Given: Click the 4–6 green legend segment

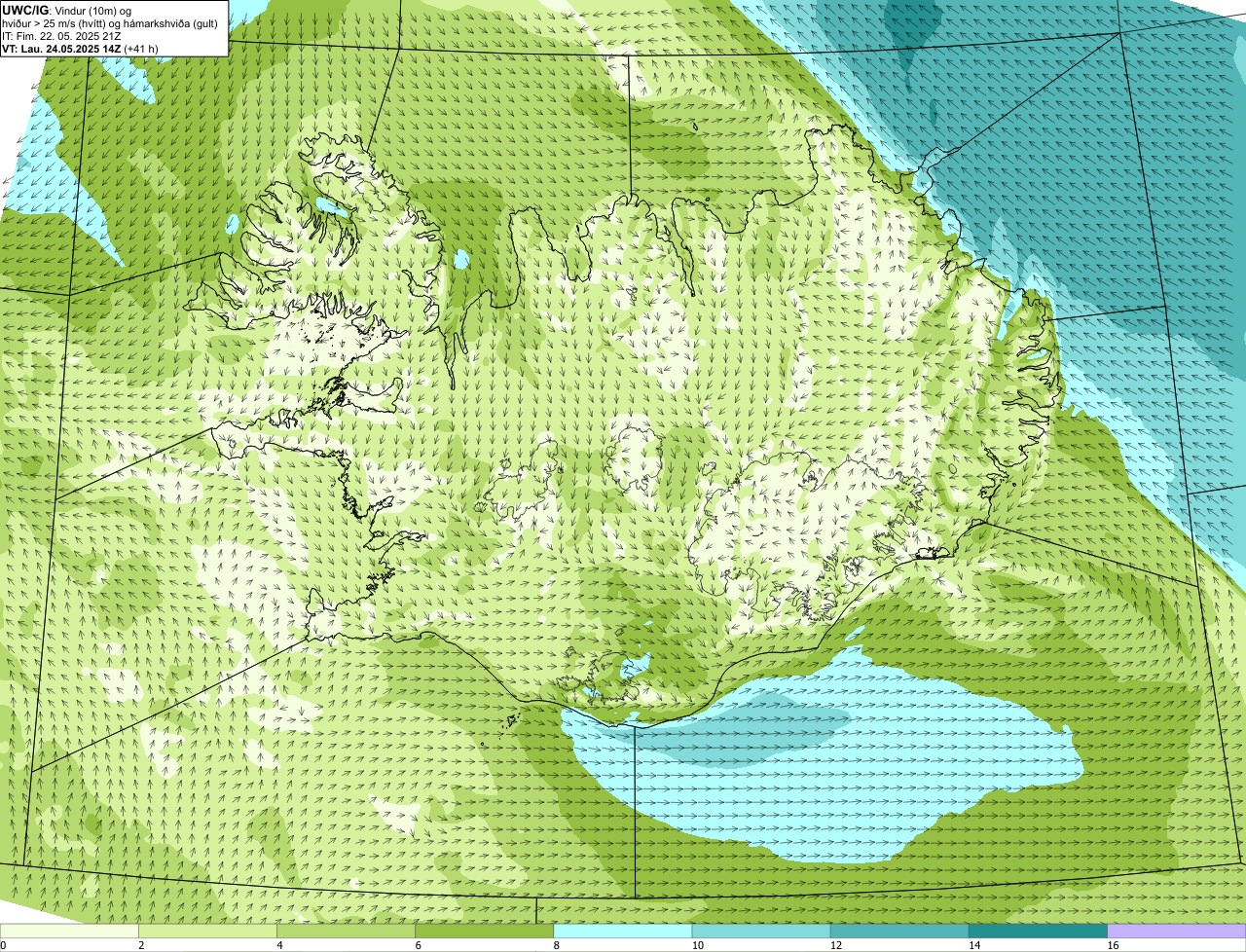Looking at the screenshot, I should [347, 931].
